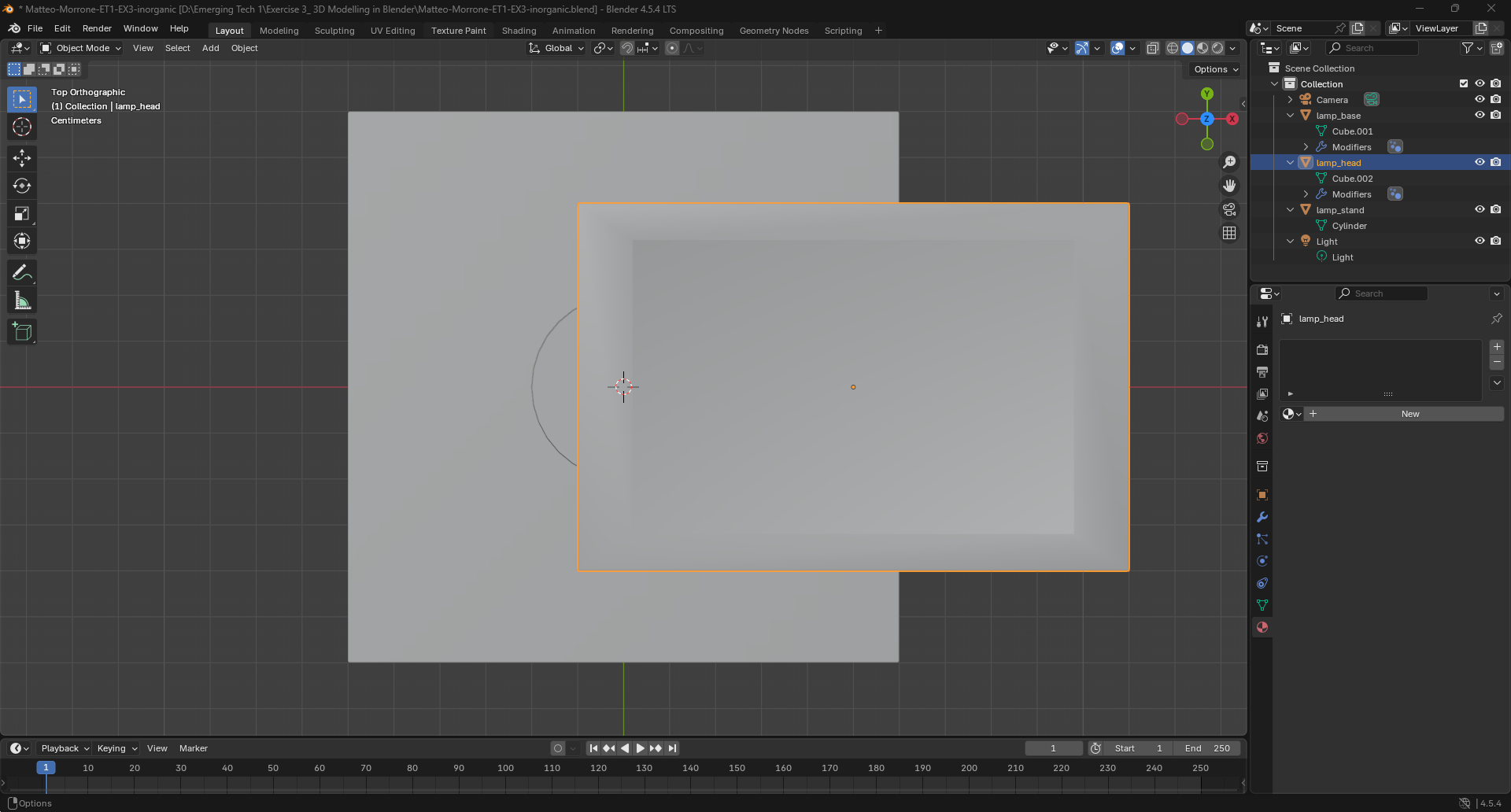Open the Options popover in the viewport corner
The height and width of the screenshot is (812, 1511).
(x=1214, y=69)
